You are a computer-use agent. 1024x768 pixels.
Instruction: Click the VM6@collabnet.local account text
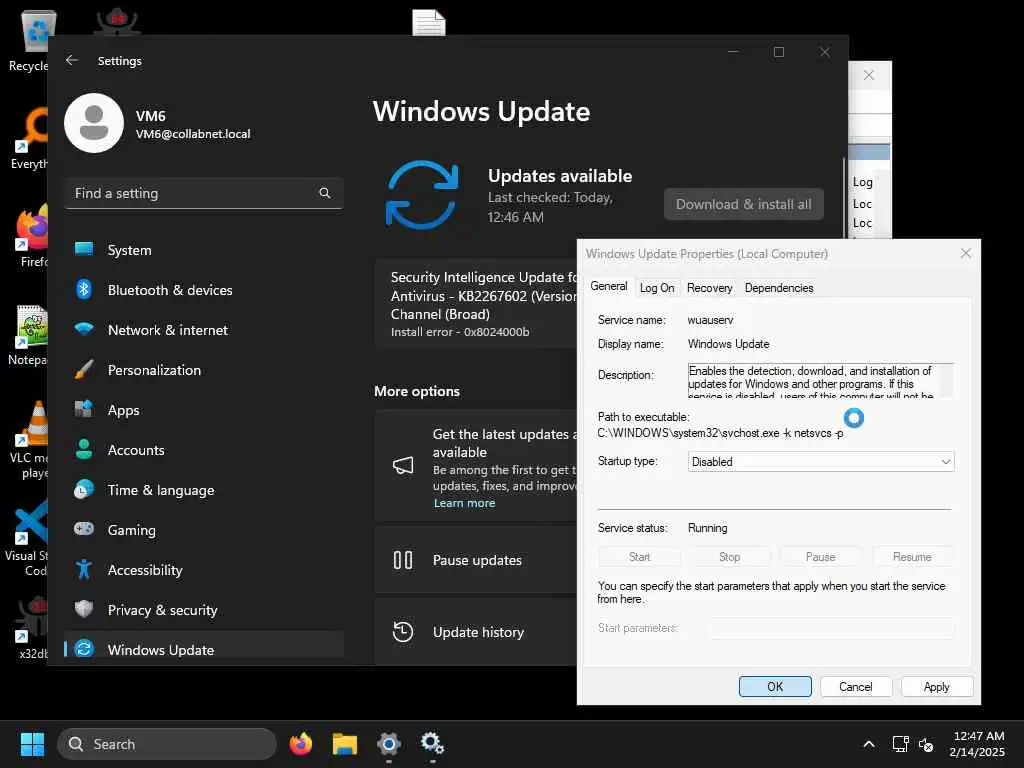click(x=193, y=134)
